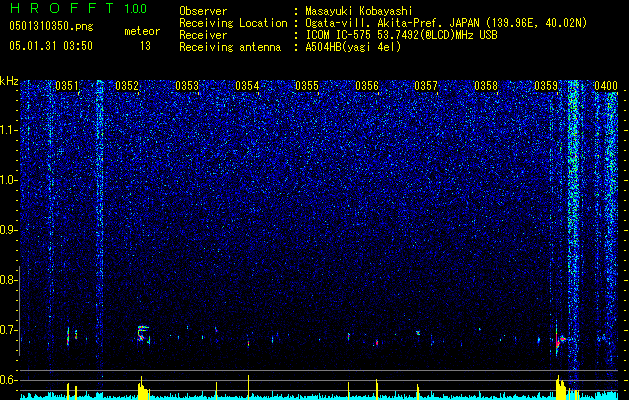Click the 'Receiving Location' field label
This screenshot has width=629, height=400.
233,23
